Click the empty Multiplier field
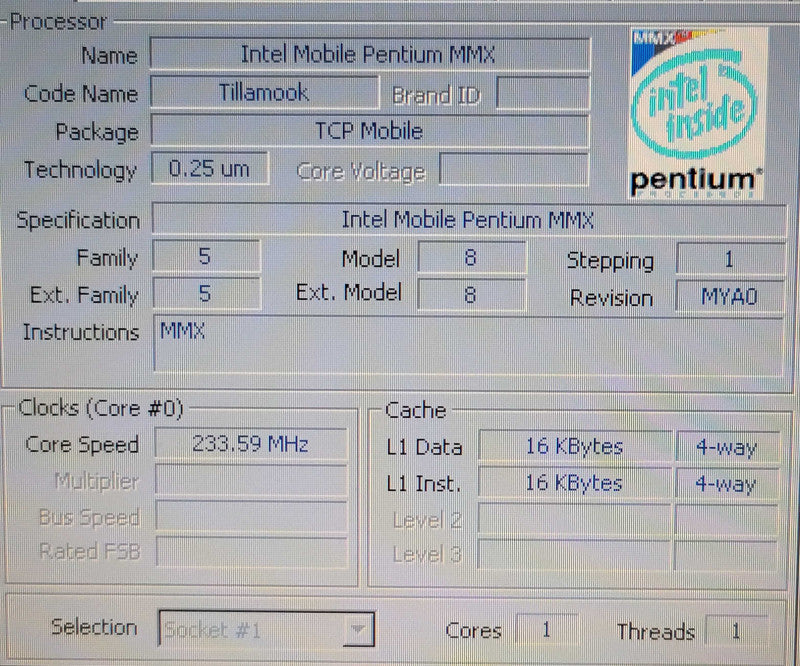The height and width of the screenshot is (666, 800). (x=252, y=480)
